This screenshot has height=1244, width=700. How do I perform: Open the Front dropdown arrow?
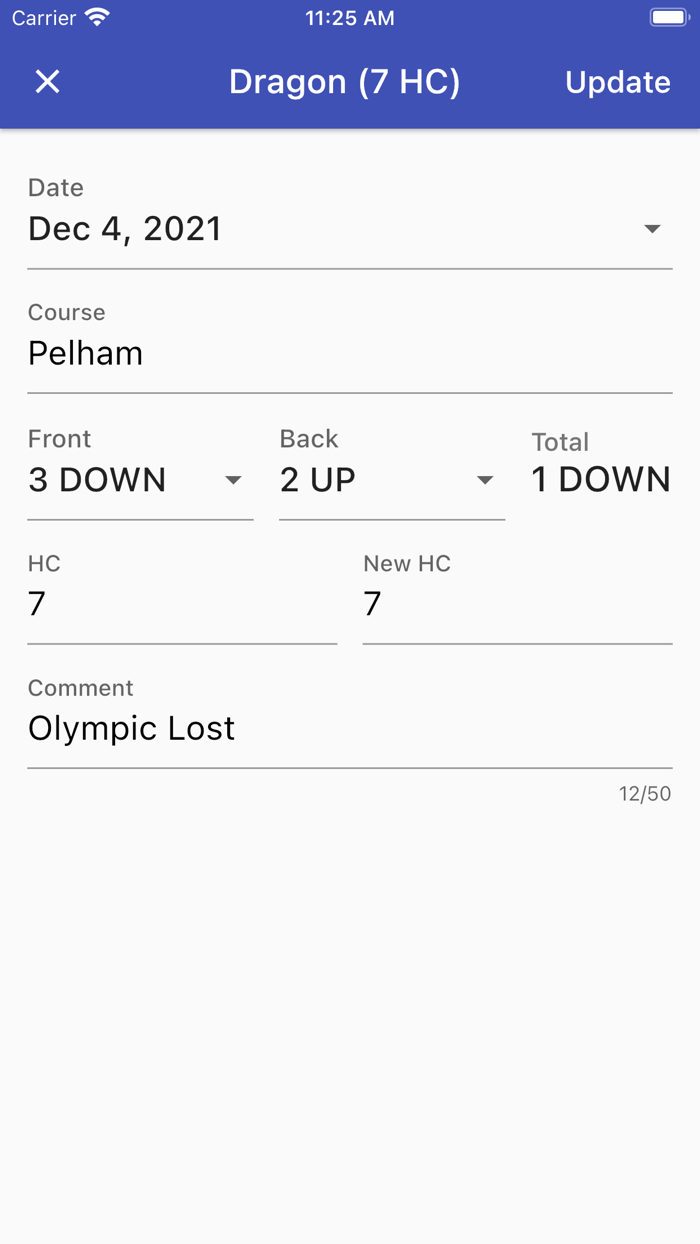point(233,480)
